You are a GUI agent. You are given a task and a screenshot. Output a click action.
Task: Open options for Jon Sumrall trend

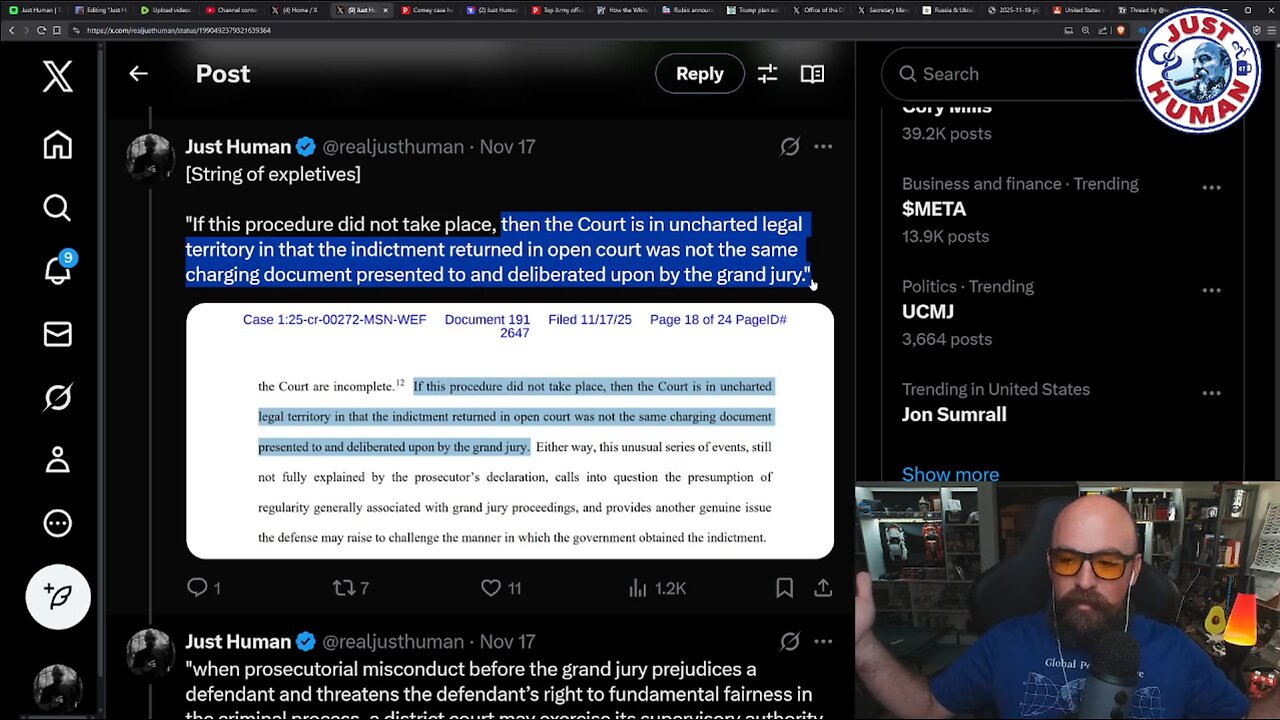pos(1212,393)
